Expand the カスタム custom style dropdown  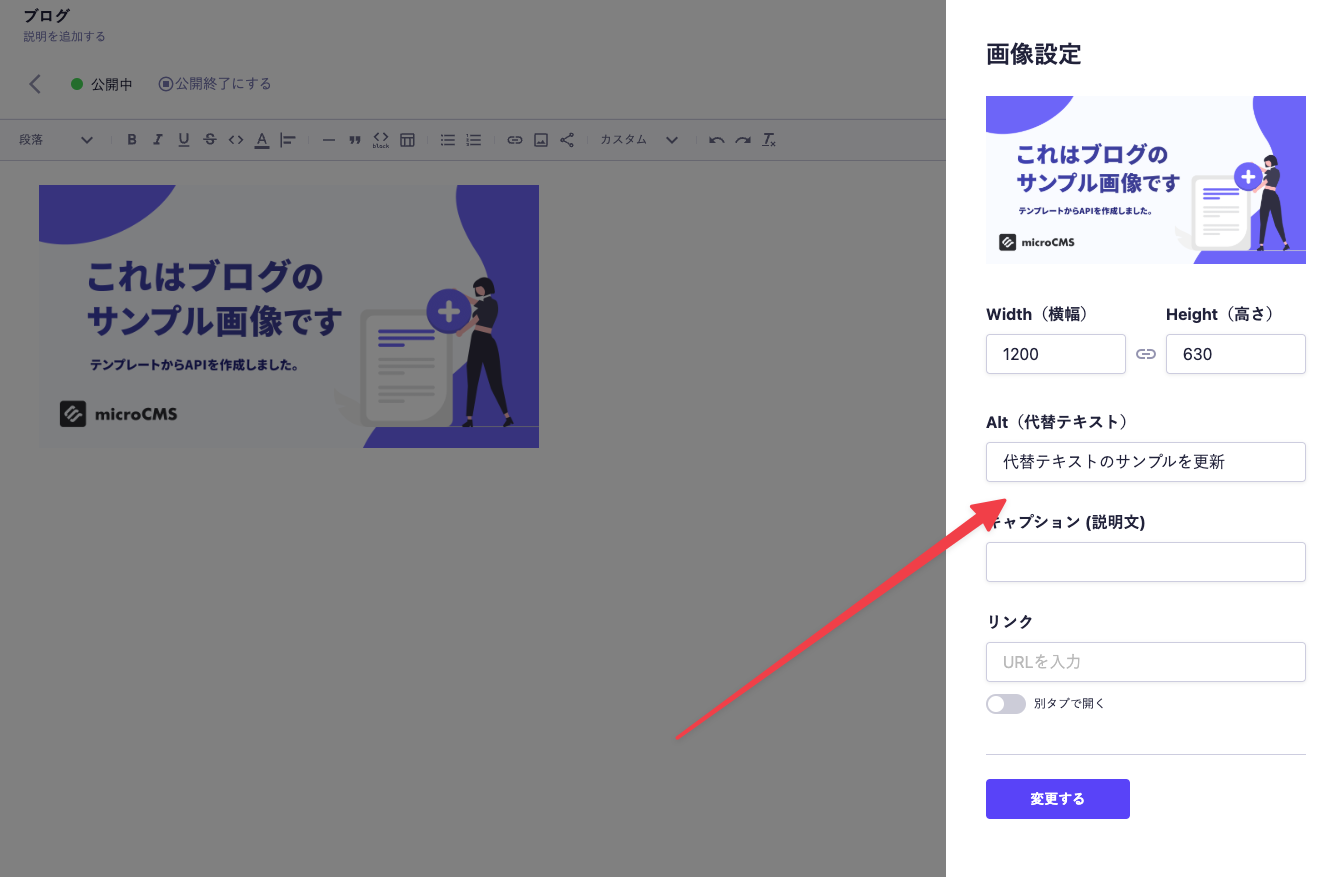coord(639,140)
